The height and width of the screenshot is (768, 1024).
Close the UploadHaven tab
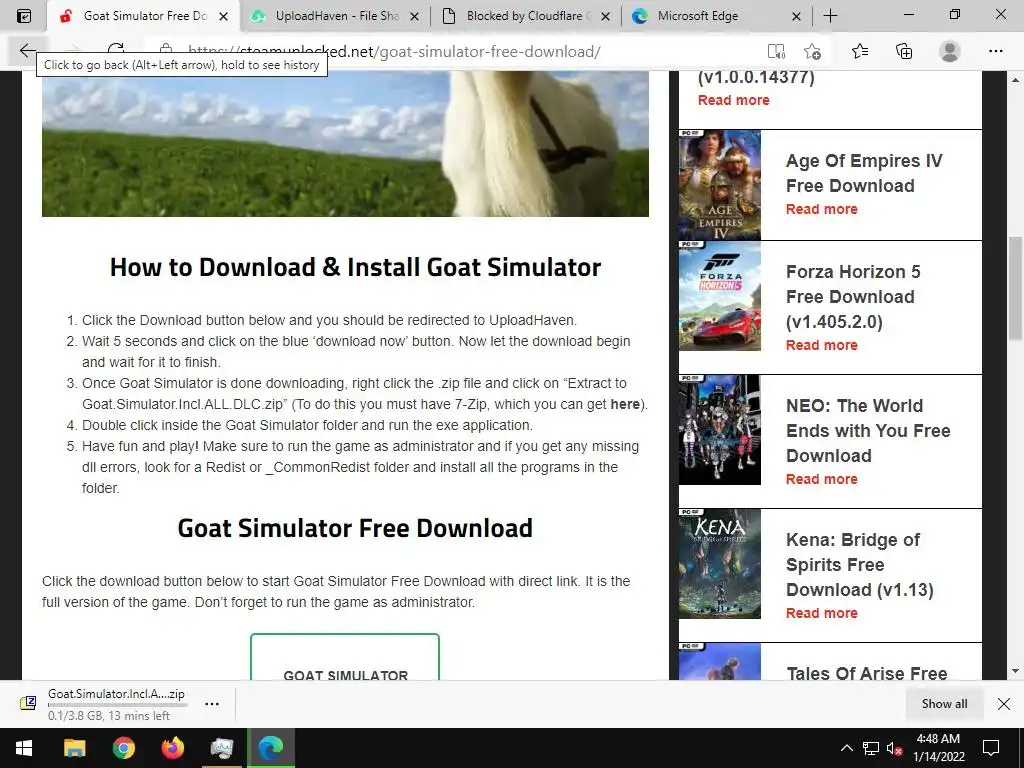[x=414, y=16]
